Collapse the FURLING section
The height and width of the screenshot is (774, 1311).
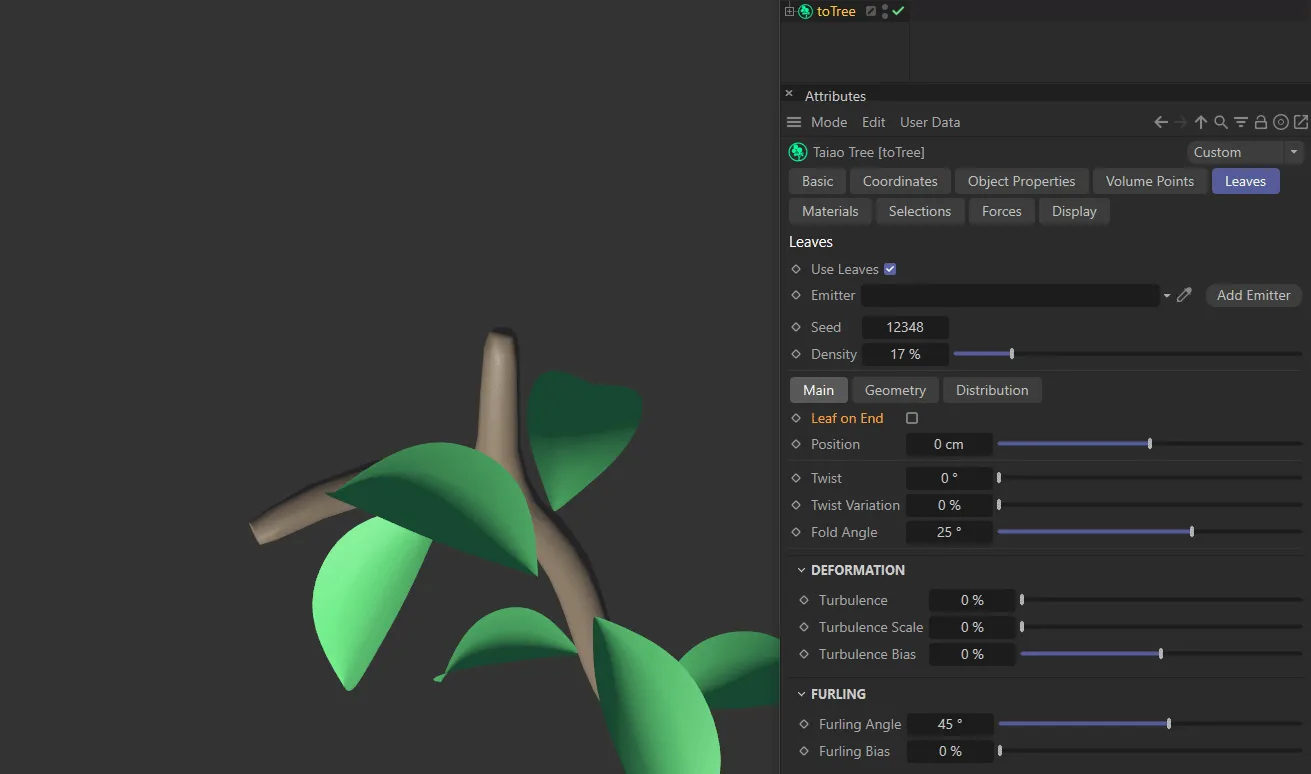point(801,693)
